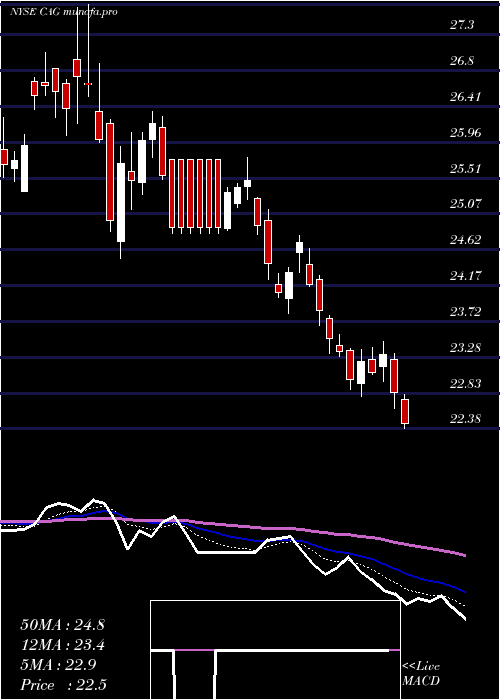The width and height of the screenshot is (500, 700).
Task: Click the 25.07 price axis label
Action: coord(465,204)
